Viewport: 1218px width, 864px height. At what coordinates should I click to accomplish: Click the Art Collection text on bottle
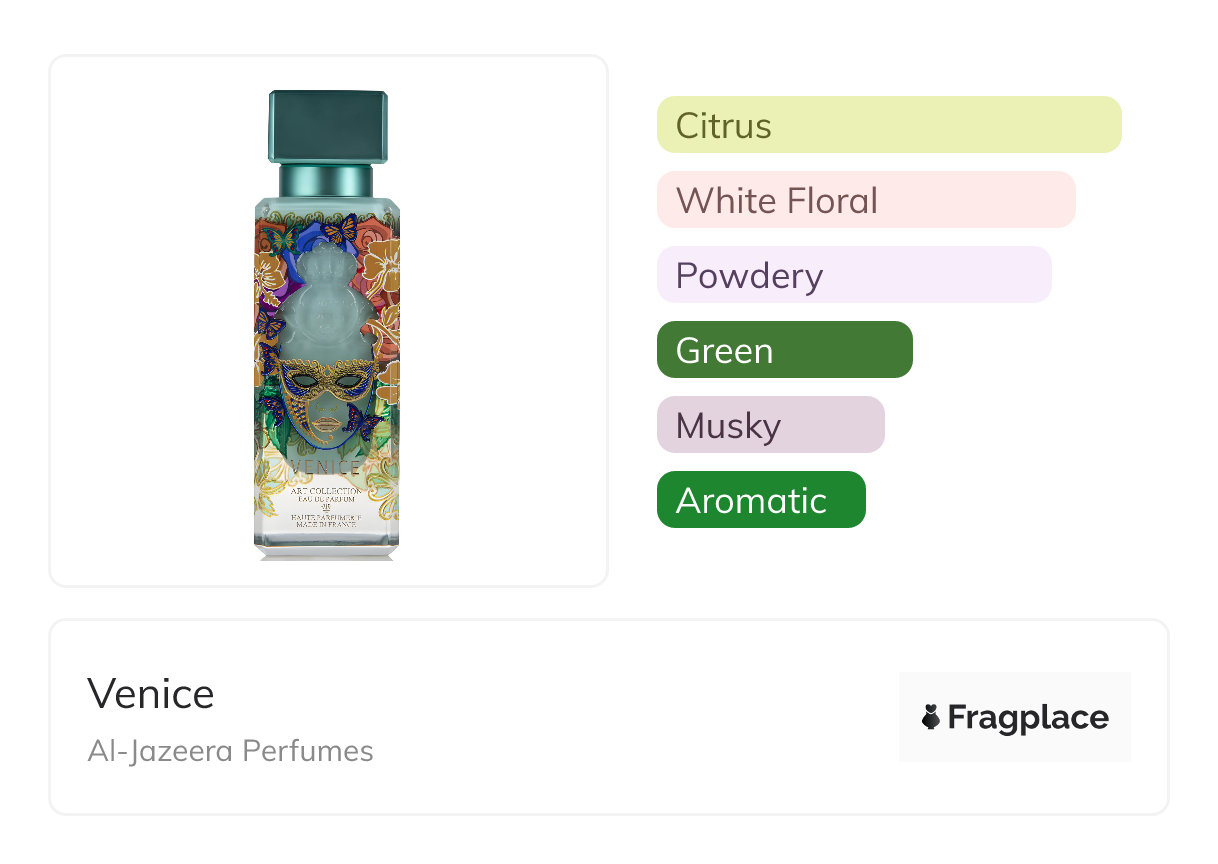pos(326,491)
